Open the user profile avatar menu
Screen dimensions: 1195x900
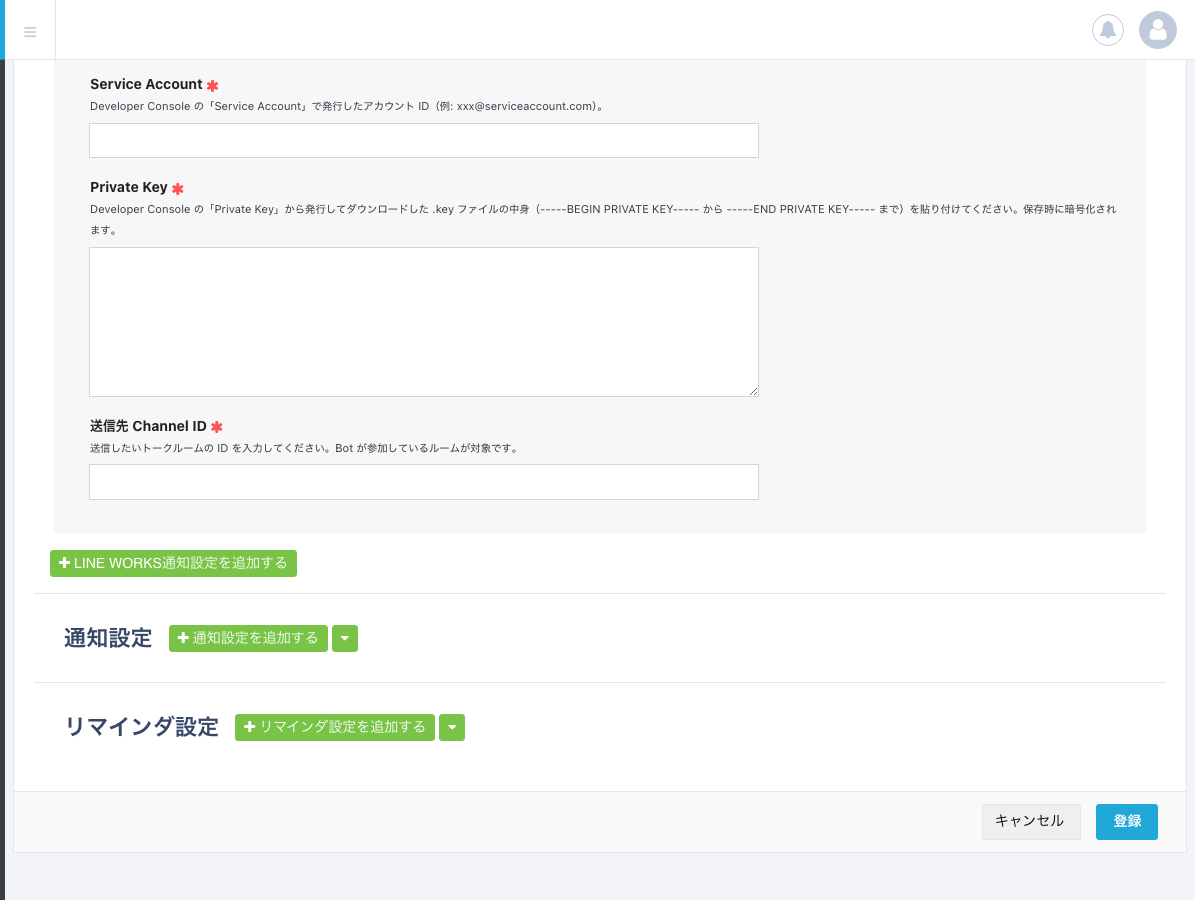[x=1157, y=30]
